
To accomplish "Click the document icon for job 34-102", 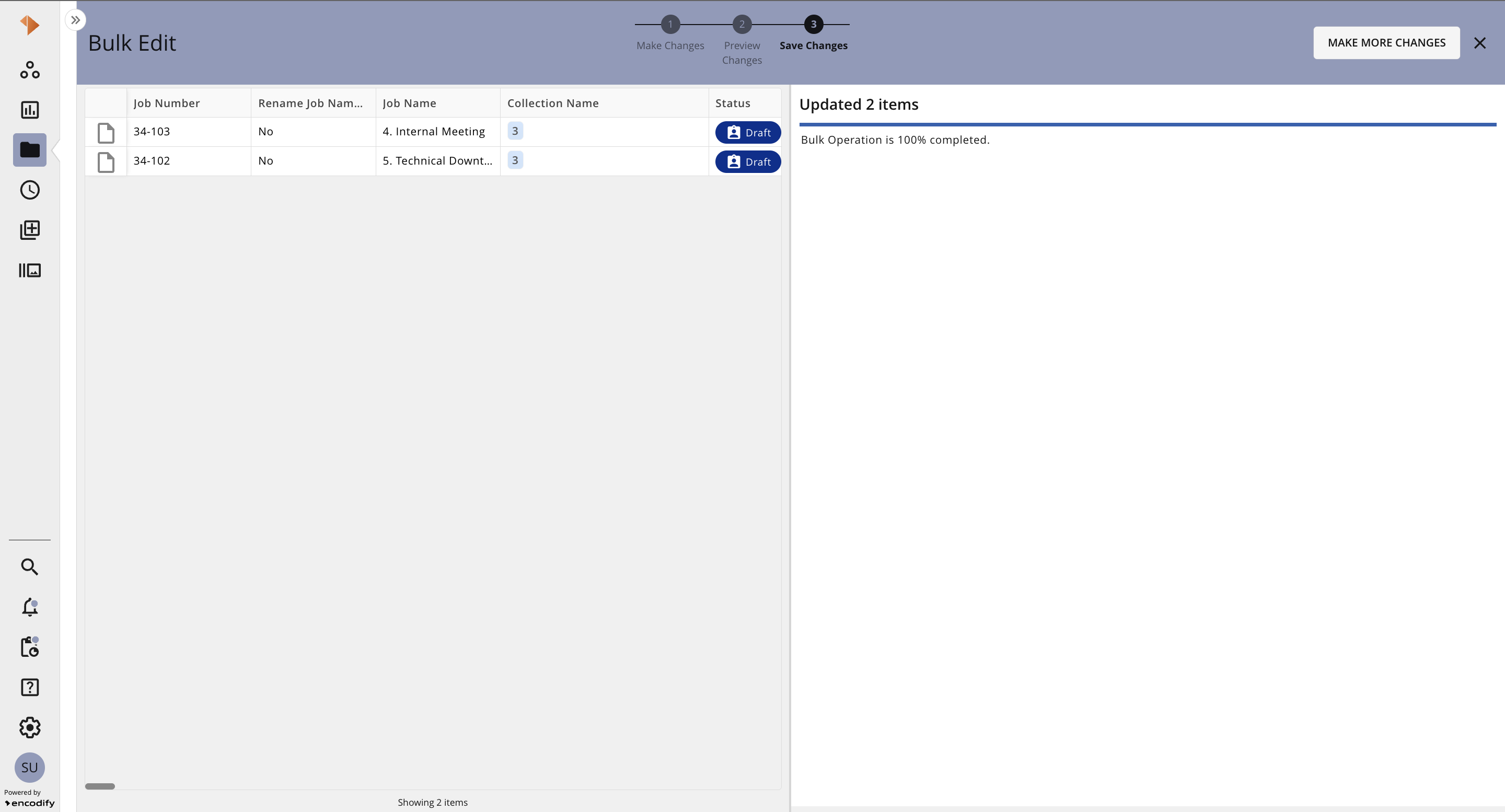I will pyautogui.click(x=106, y=162).
